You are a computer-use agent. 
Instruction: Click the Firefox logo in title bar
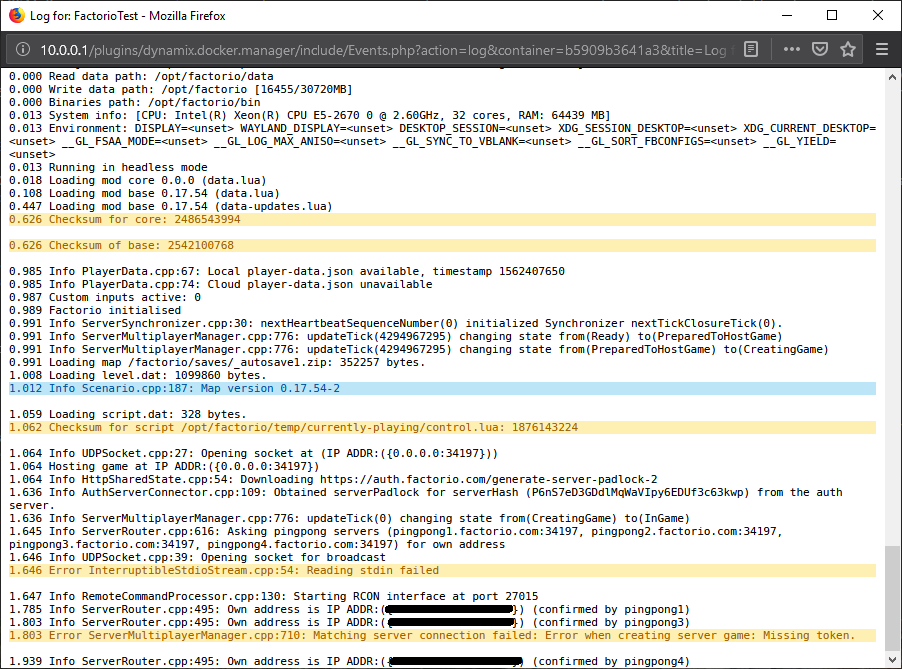(17, 16)
